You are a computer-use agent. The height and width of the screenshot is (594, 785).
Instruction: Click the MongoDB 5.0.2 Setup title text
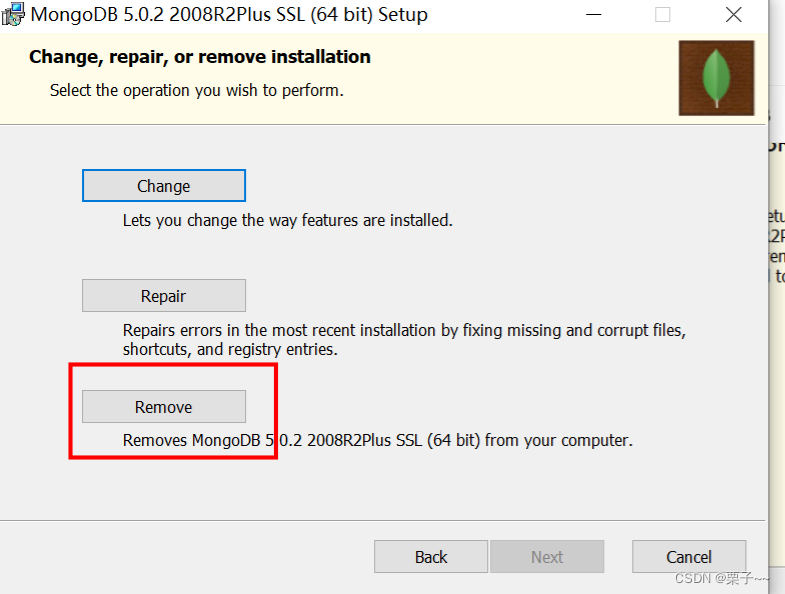(230, 15)
